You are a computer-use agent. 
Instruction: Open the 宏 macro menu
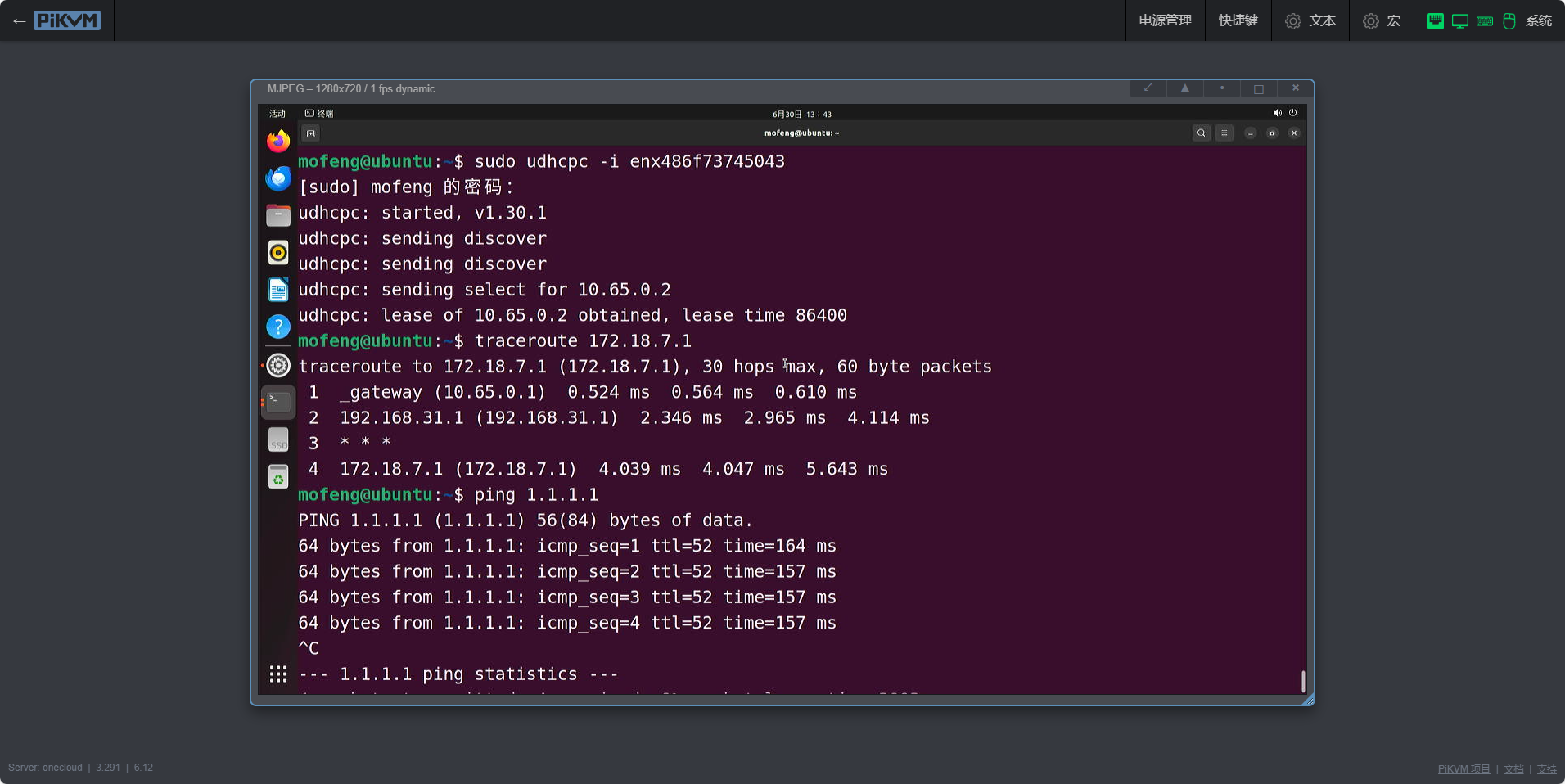click(x=1382, y=20)
